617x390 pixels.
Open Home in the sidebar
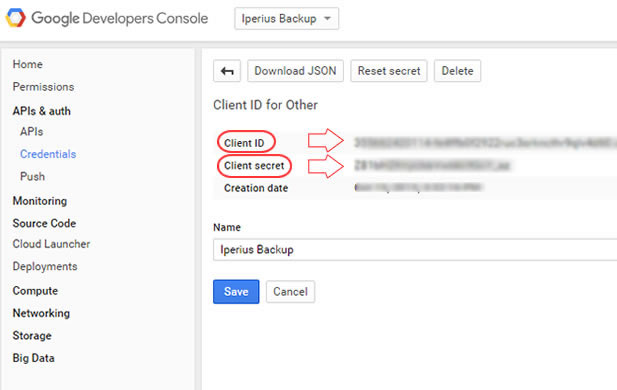click(x=28, y=64)
